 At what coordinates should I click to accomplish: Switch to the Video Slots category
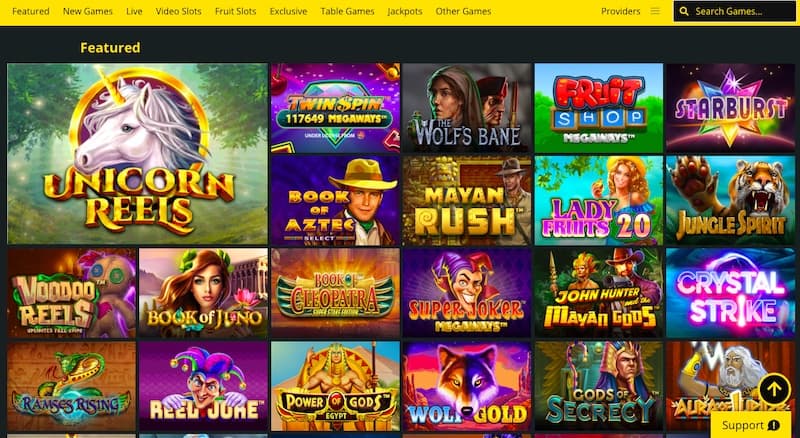click(179, 11)
